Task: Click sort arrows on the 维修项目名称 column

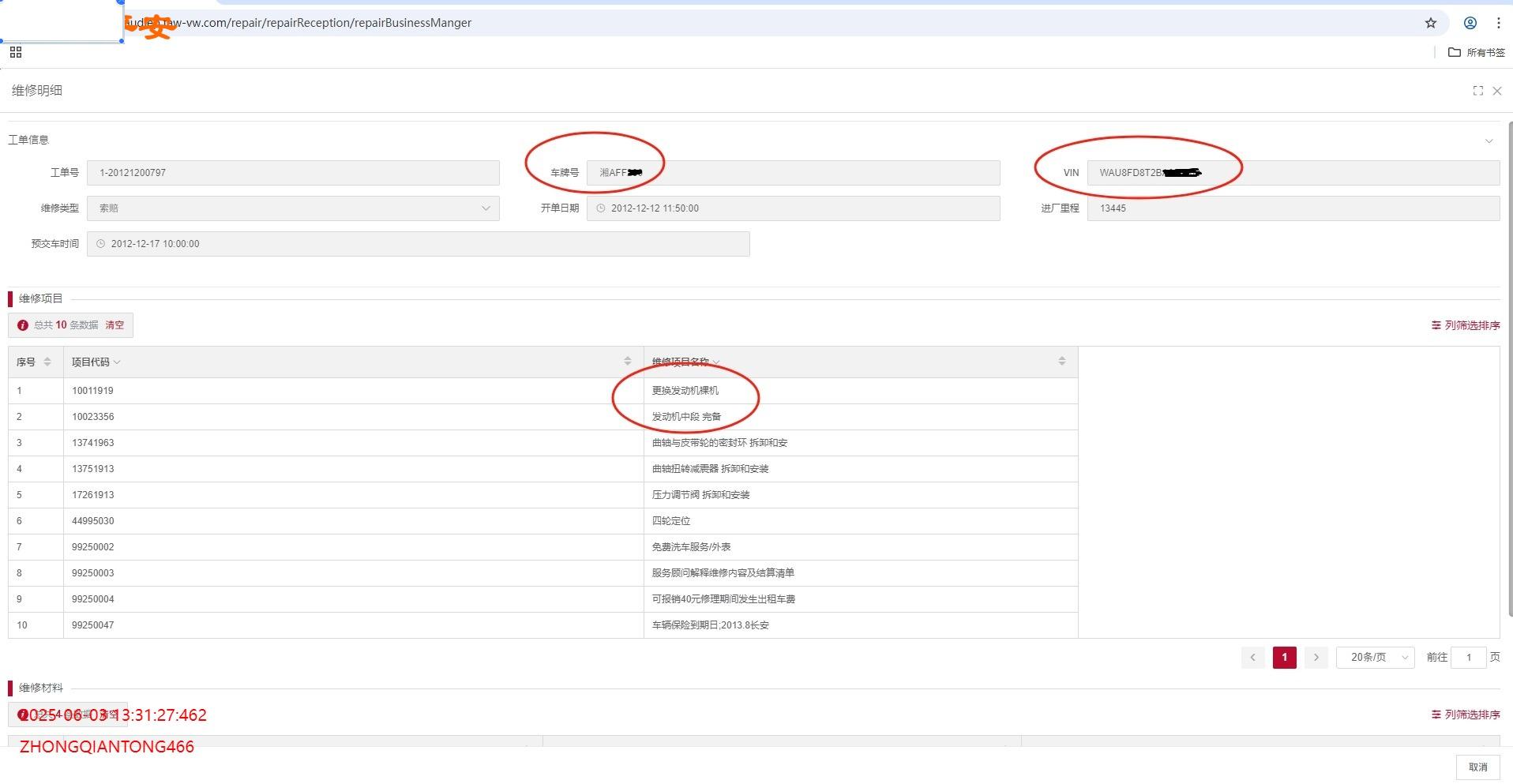Action: 1061,362
